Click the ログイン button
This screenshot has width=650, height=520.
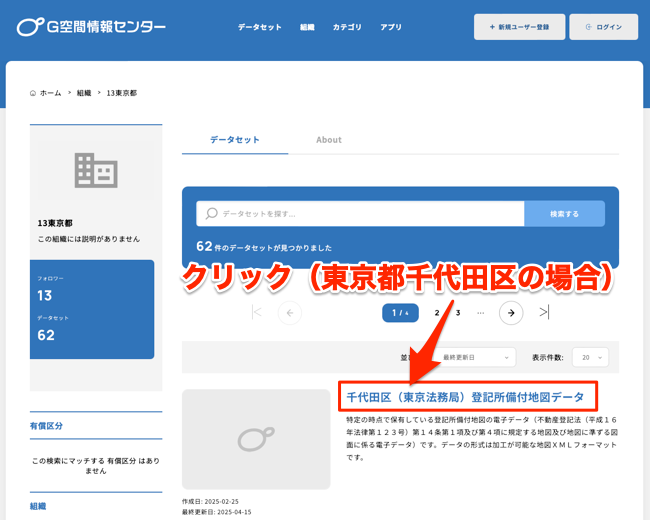pyautogui.click(x=604, y=27)
